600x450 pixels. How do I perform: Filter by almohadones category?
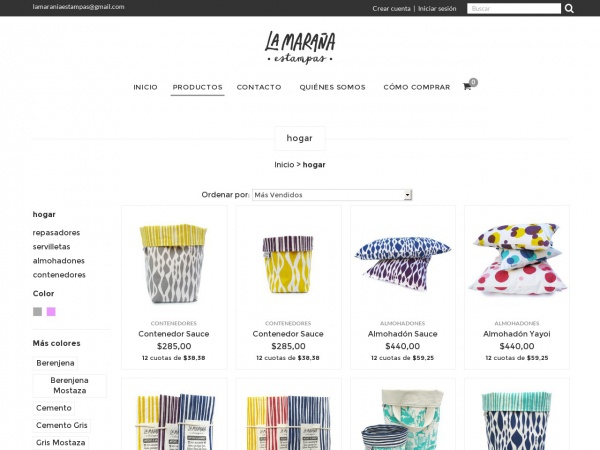(x=59, y=261)
